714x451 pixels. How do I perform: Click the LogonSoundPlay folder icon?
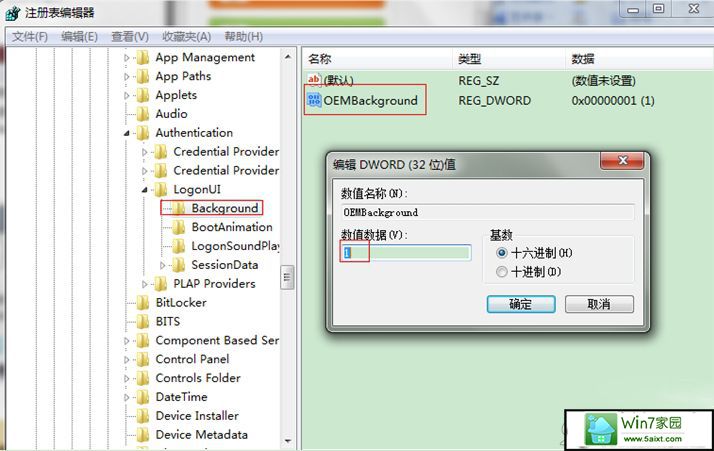178,246
